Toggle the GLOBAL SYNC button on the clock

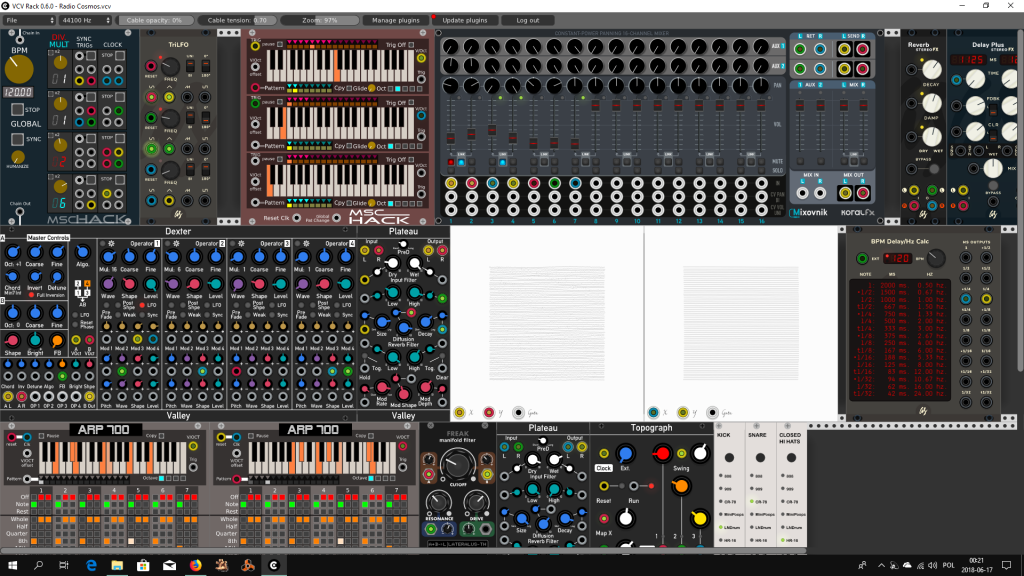(x=17, y=139)
